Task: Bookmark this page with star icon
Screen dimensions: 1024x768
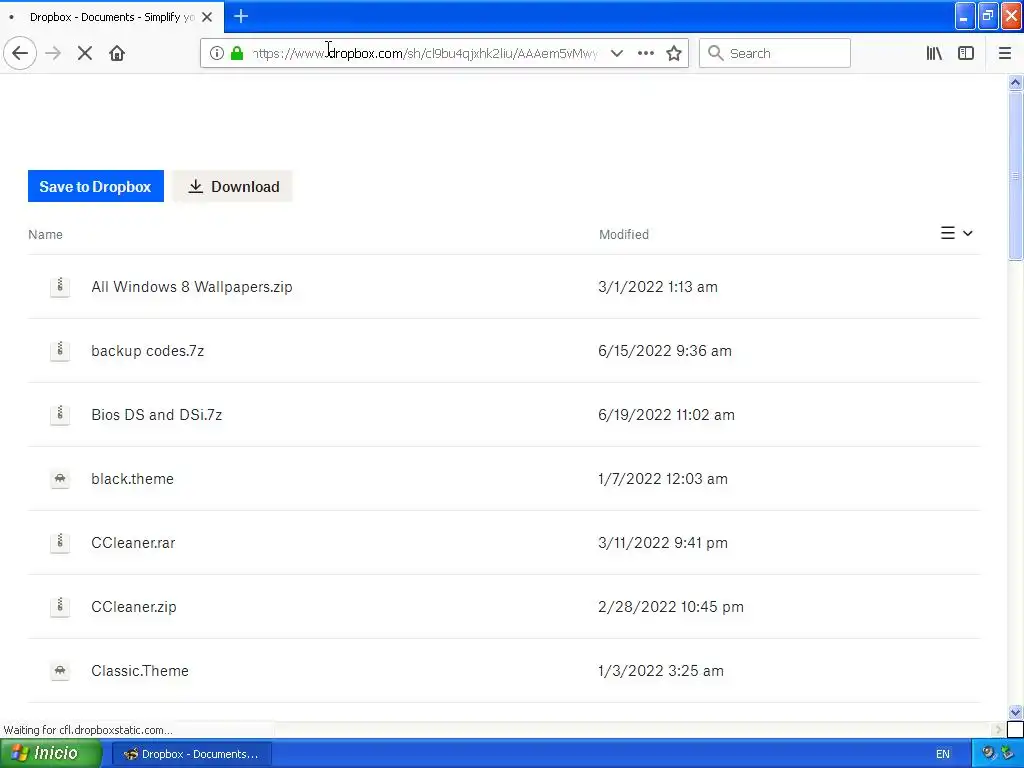Action: tap(674, 53)
